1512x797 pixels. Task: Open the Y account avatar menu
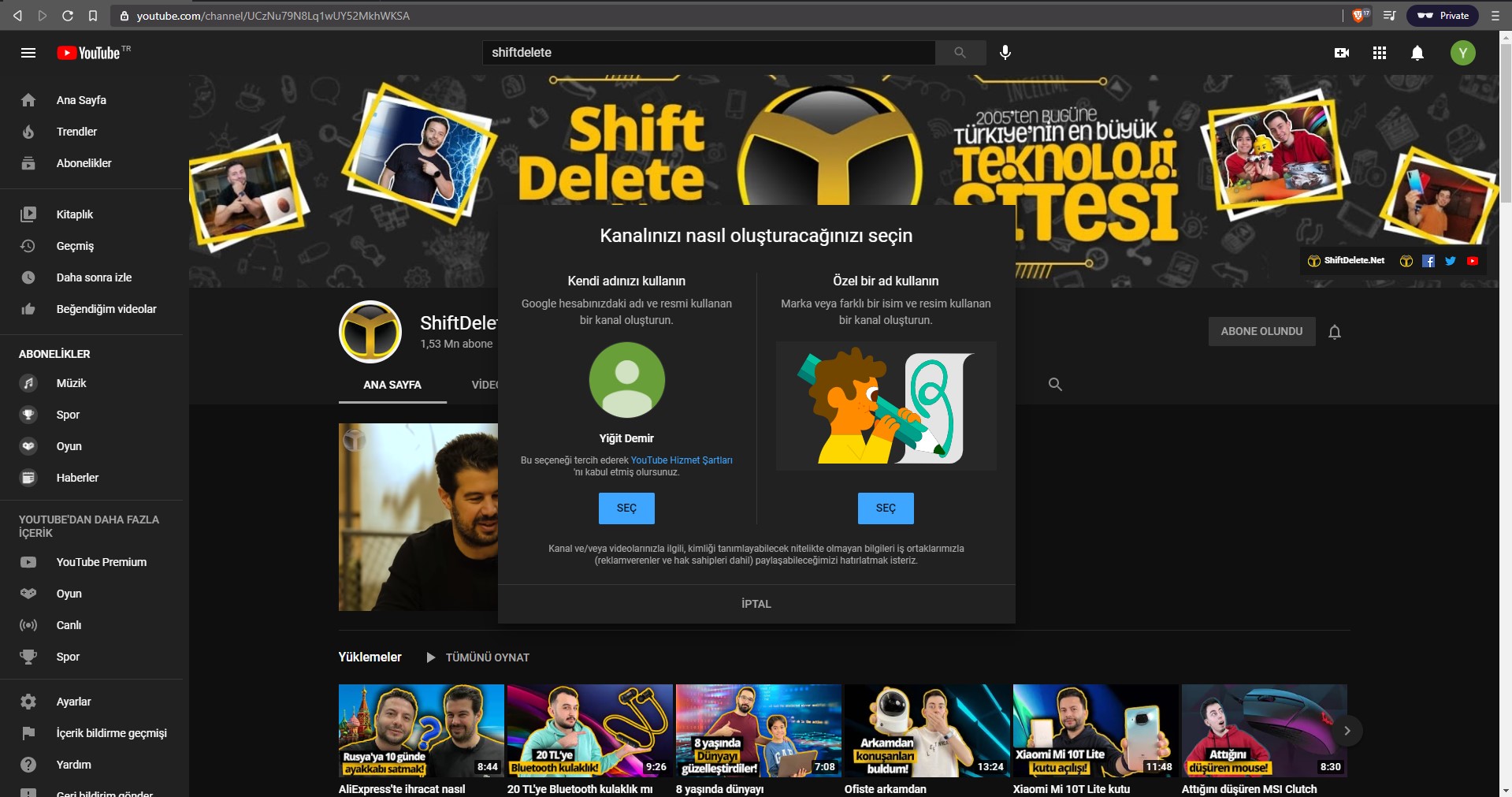[1462, 53]
